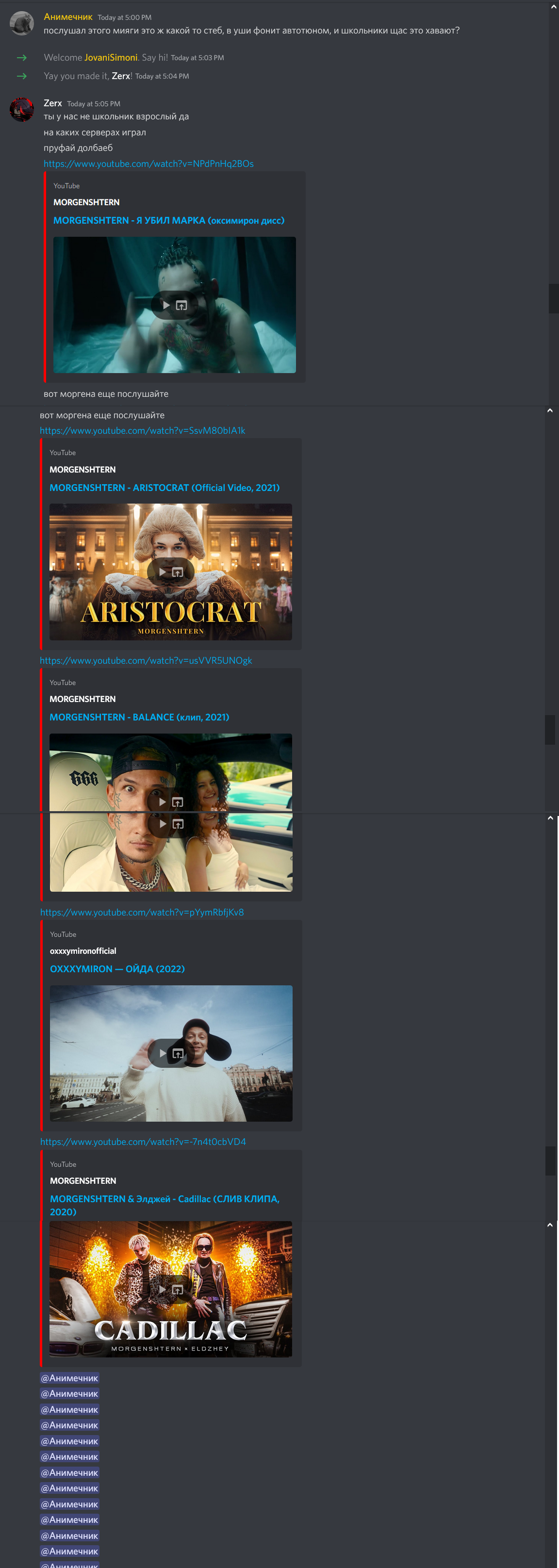Screen dimensions: 559x1568
Task: Select the 'Today at 5:05 PM' timestamp
Action: click(94, 104)
